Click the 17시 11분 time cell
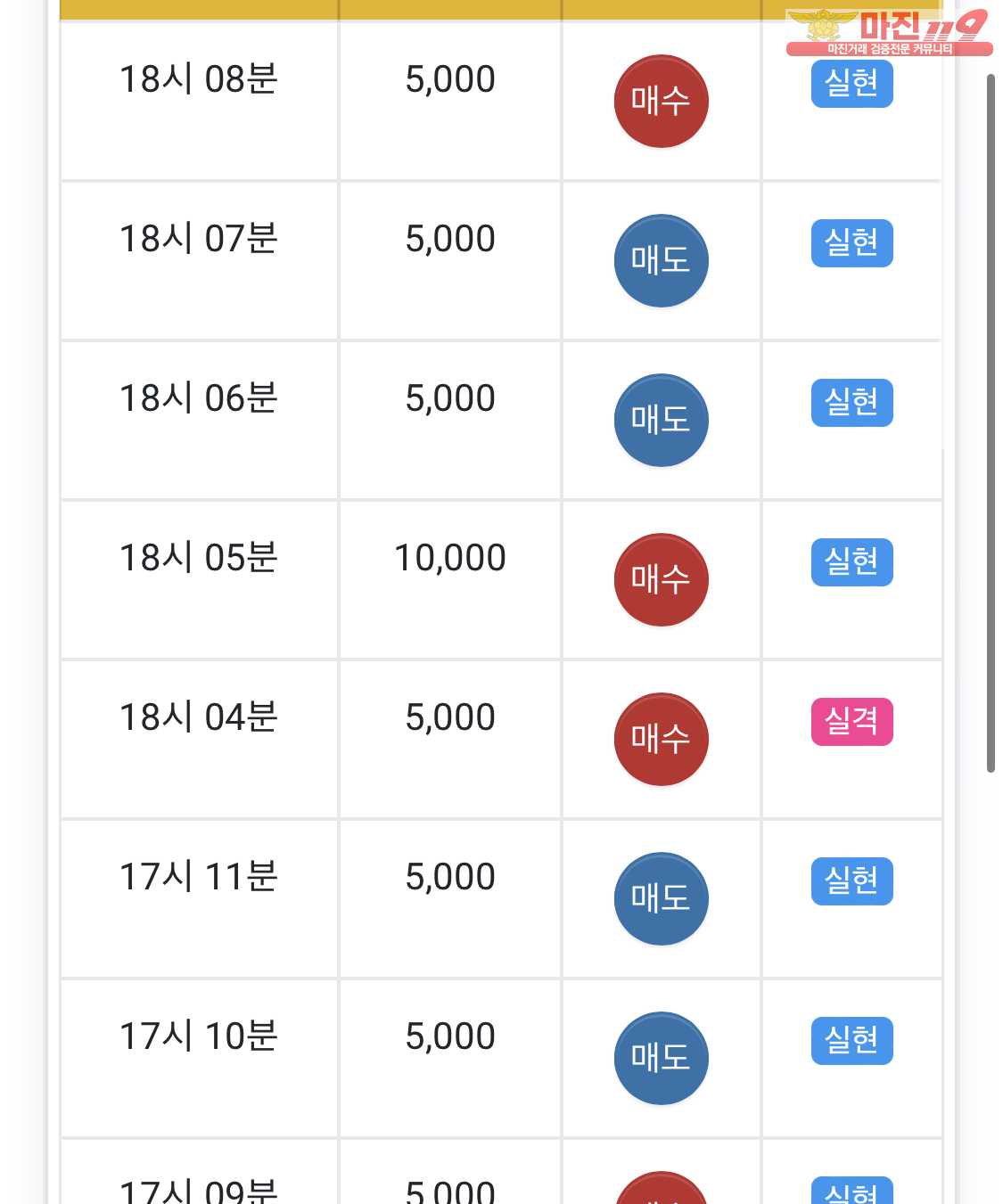Screen dimensions: 1003x1204 coord(199,899)
